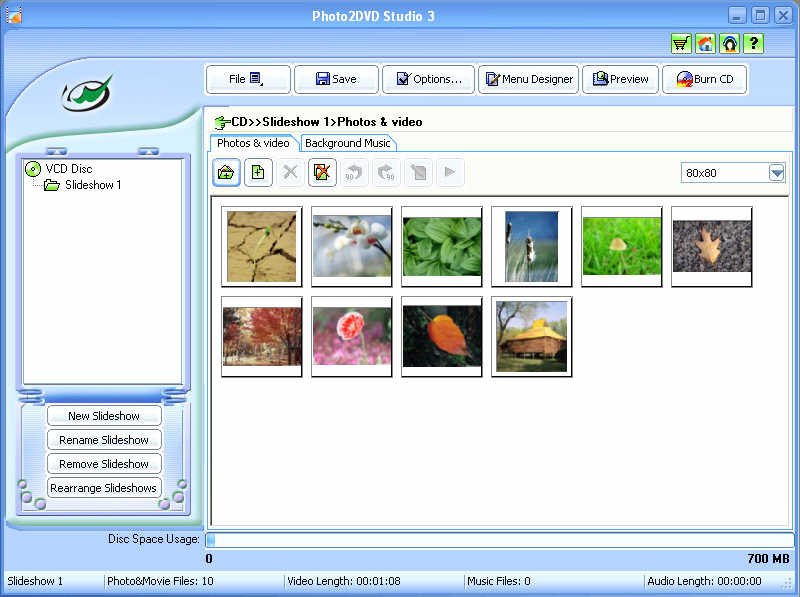This screenshot has width=800, height=597.
Task: Click New Slideshow button
Action: tap(104, 416)
